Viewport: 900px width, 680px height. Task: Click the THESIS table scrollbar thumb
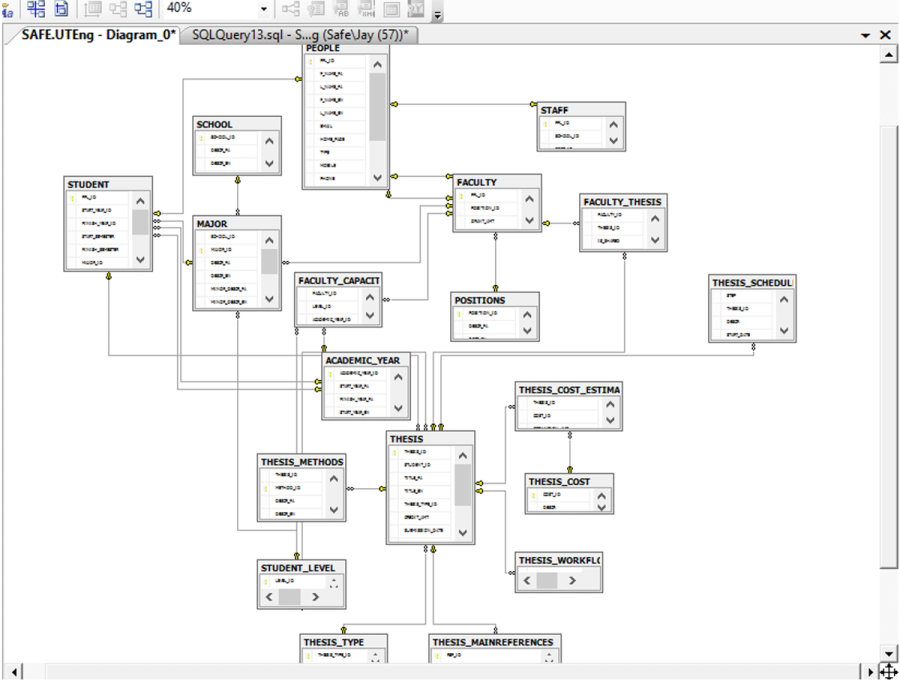point(463,485)
